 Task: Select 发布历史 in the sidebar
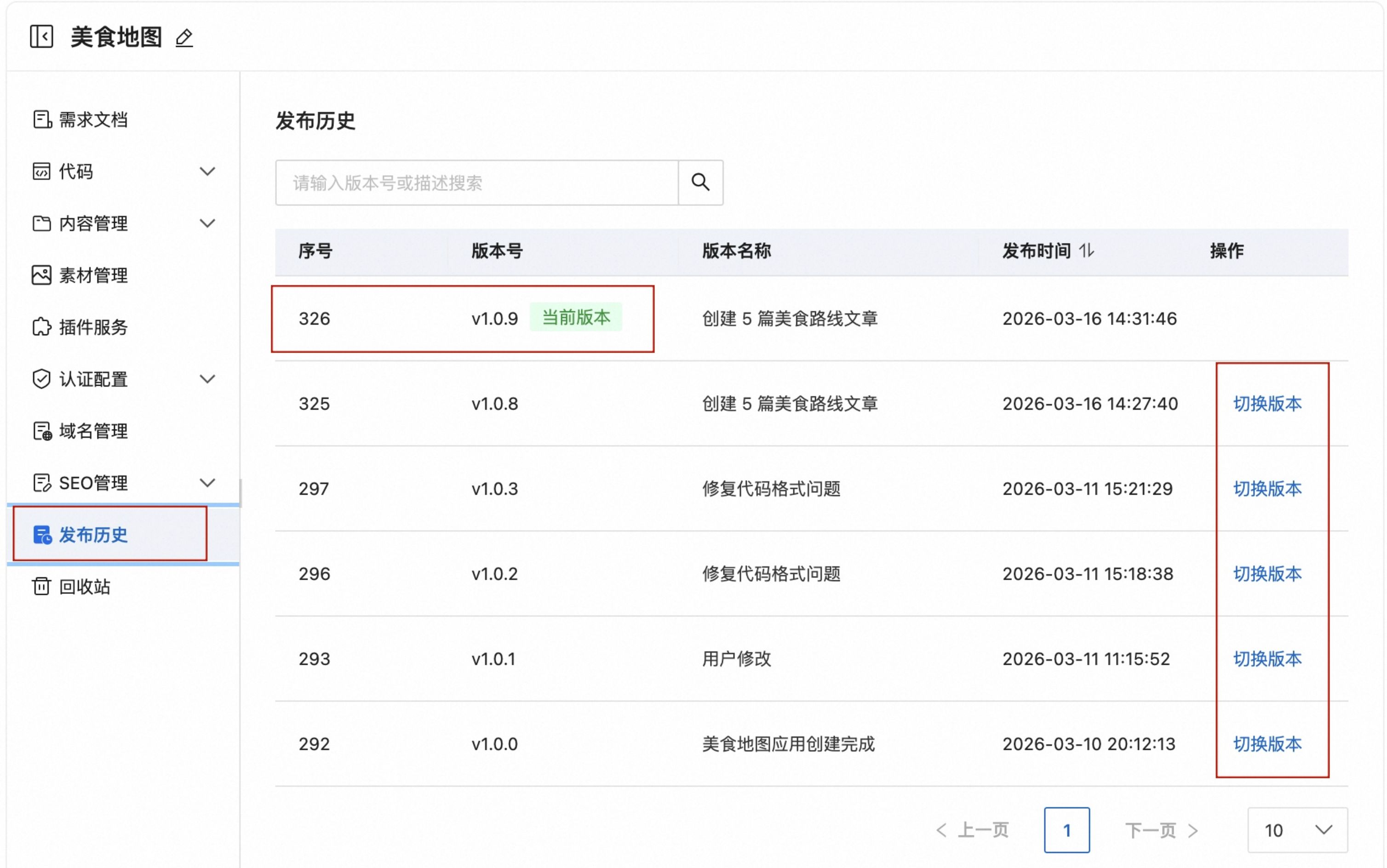point(123,535)
